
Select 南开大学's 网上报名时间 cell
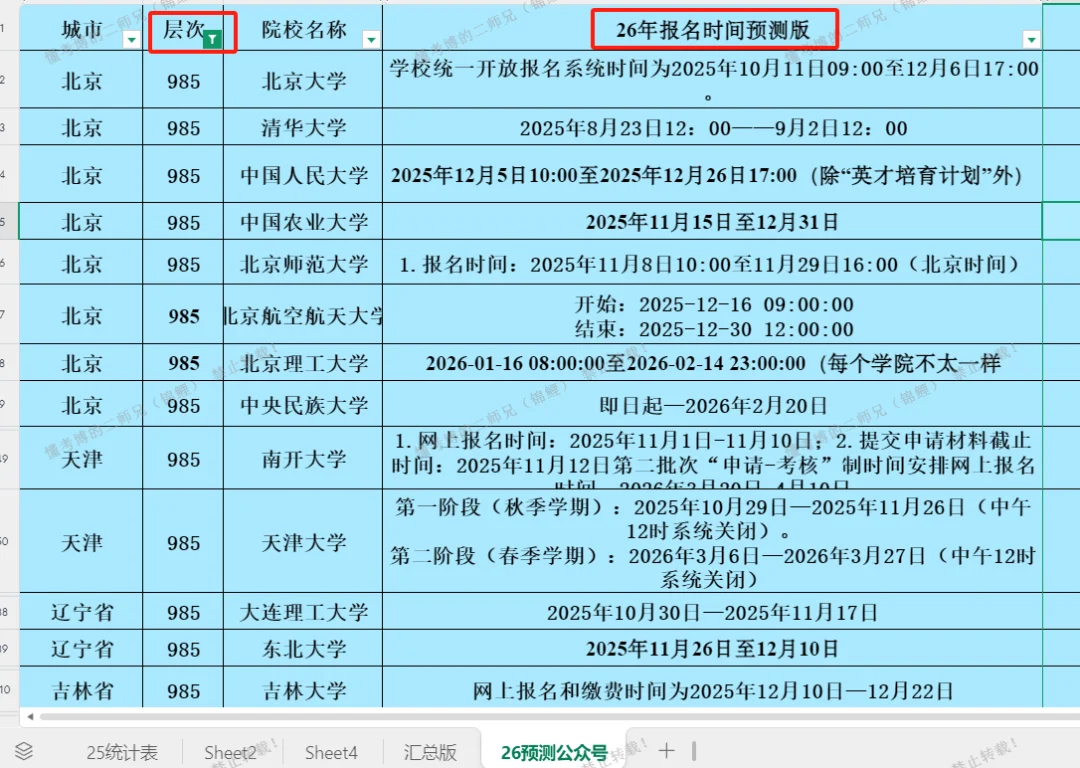pyautogui.click(x=712, y=459)
